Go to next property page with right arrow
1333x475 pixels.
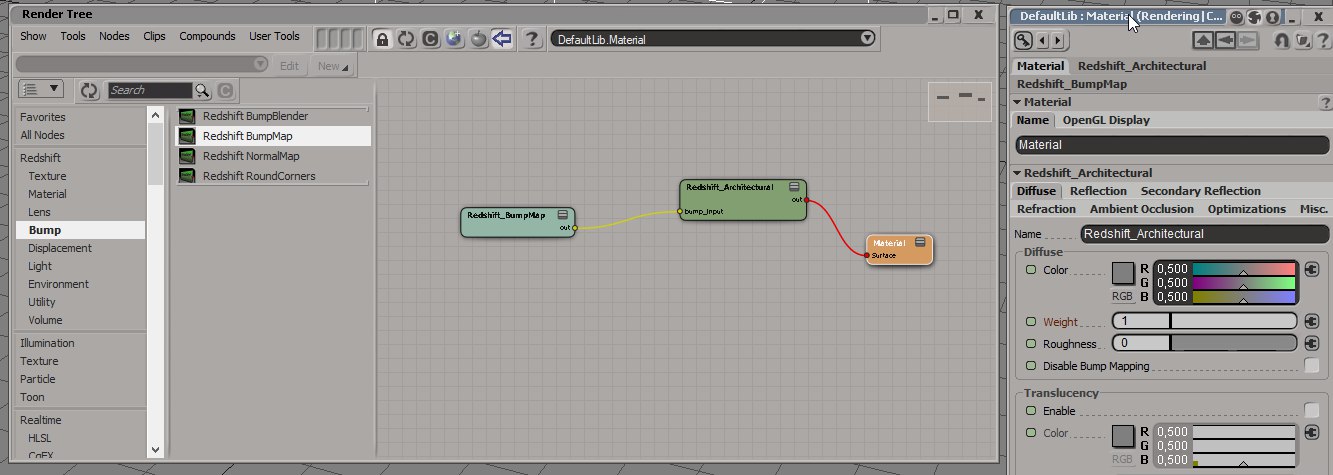(1059, 41)
